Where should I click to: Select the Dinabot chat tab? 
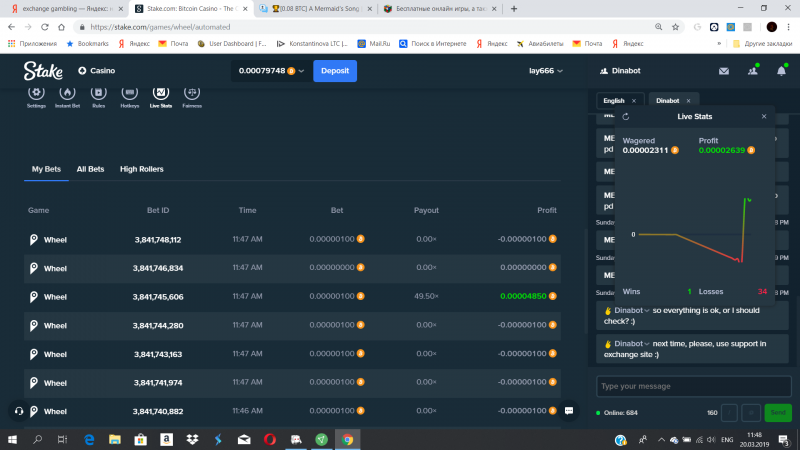coord(667,101)
